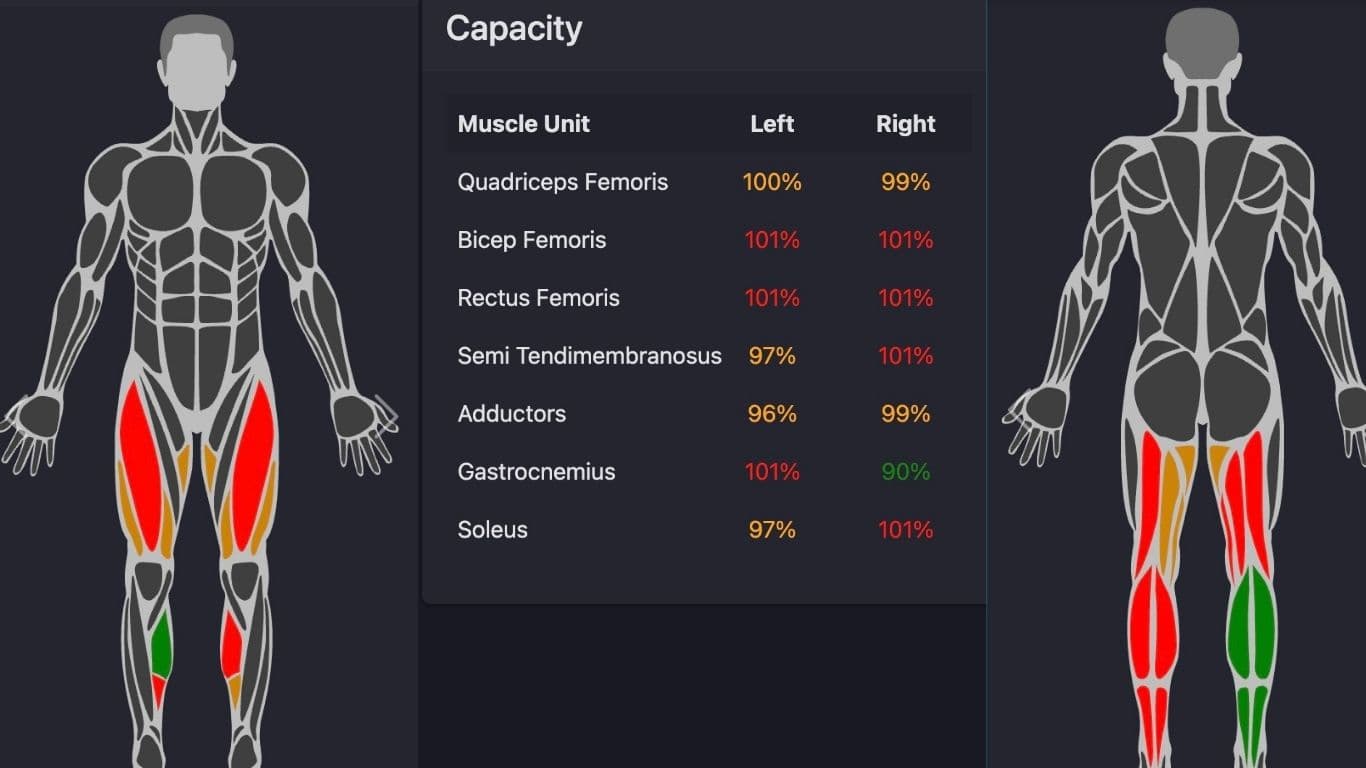Click the green 90% Gastrocnemius value
Viewport: 1366px width, 768px height.
(x=906, y=472)
